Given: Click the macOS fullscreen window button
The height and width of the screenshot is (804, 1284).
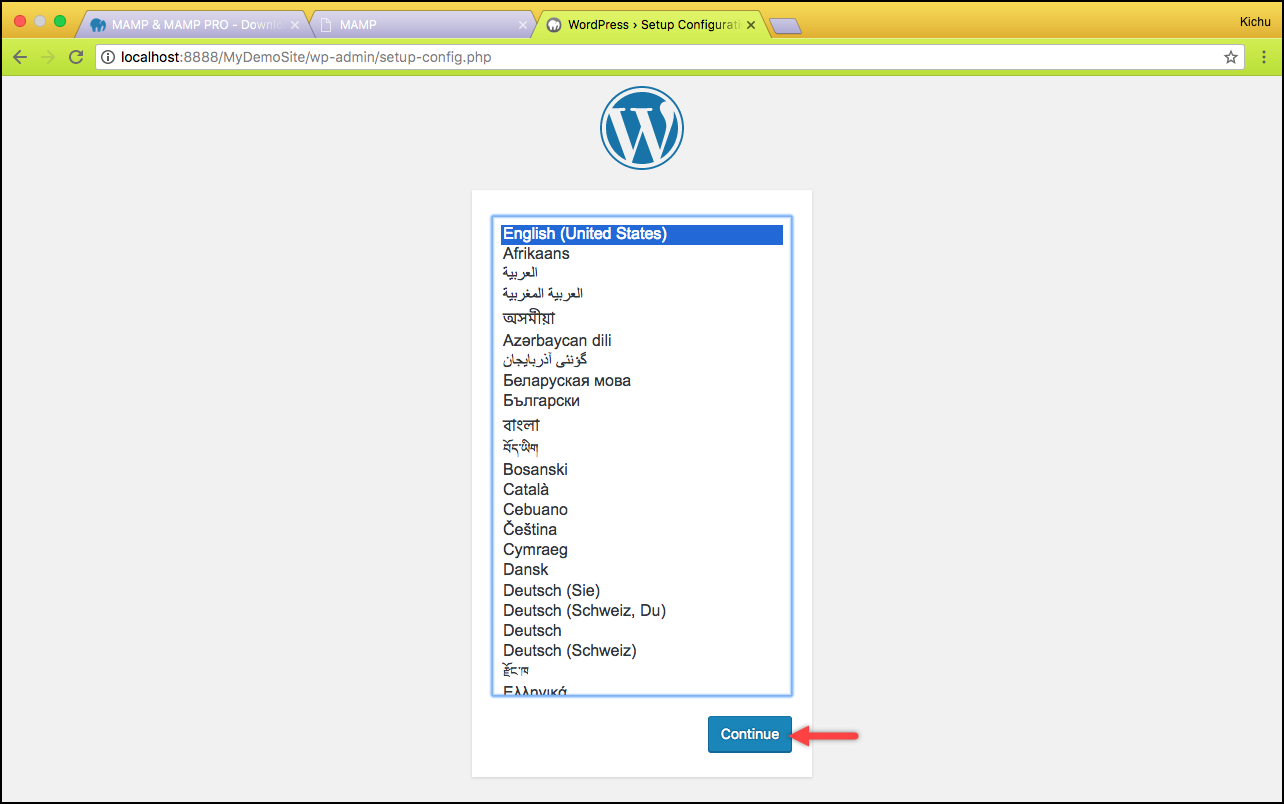Looking at the screenshot, I should tap(60, 21).
